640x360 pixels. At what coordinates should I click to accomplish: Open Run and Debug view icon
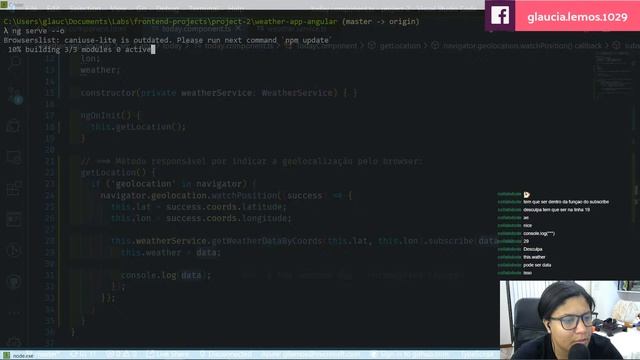[14, 126]
